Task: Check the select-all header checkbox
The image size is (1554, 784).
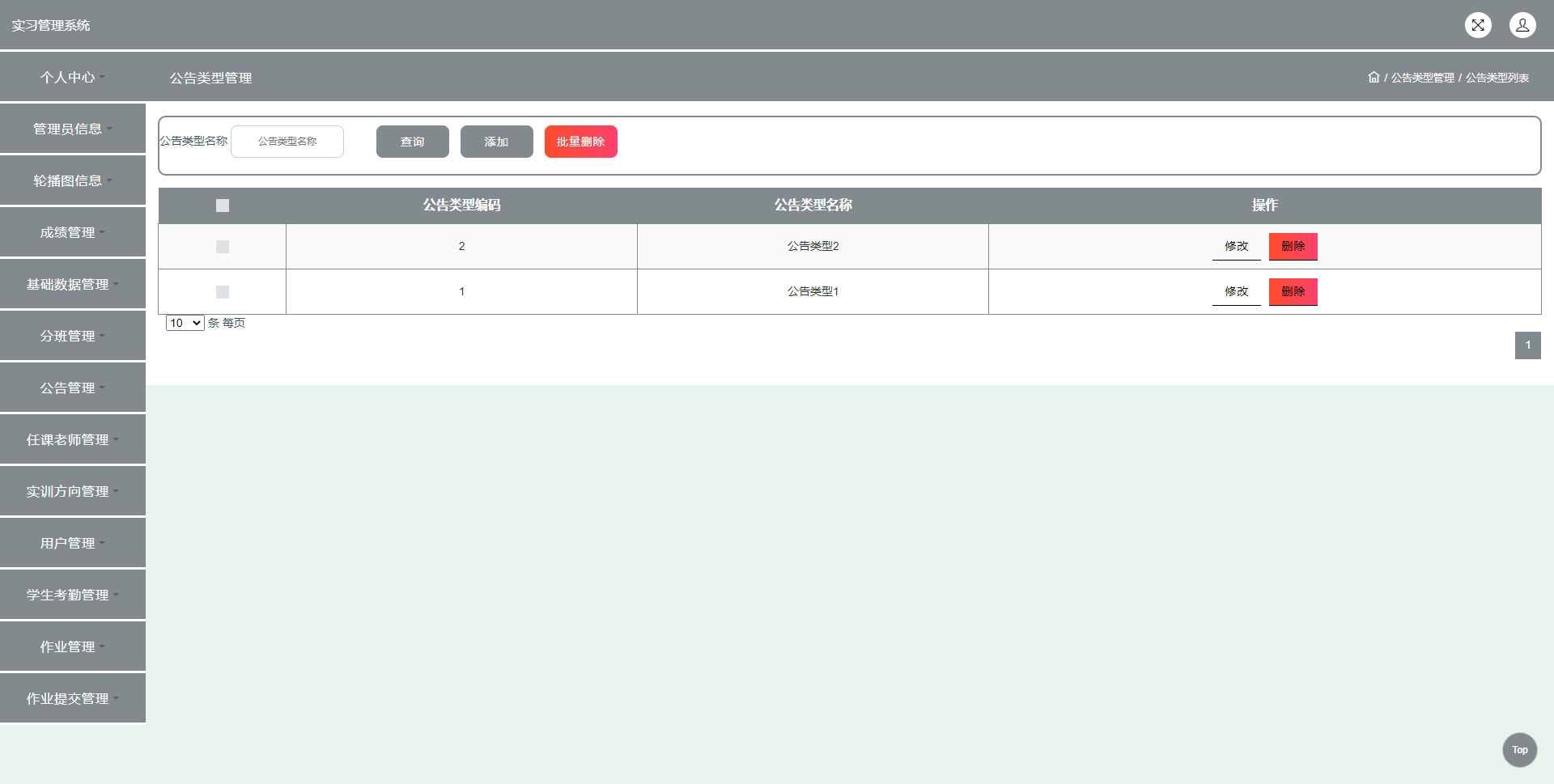Action: pos(223,206)
